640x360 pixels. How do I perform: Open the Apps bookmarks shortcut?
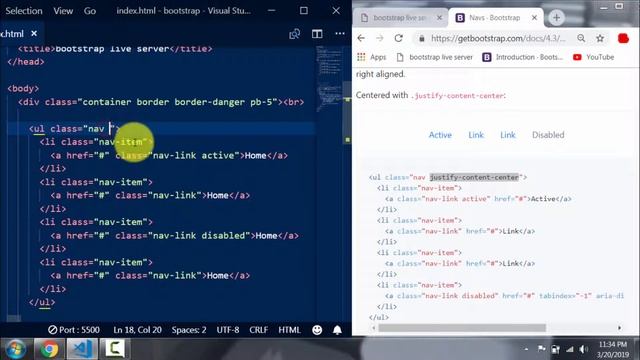(371, 57)
